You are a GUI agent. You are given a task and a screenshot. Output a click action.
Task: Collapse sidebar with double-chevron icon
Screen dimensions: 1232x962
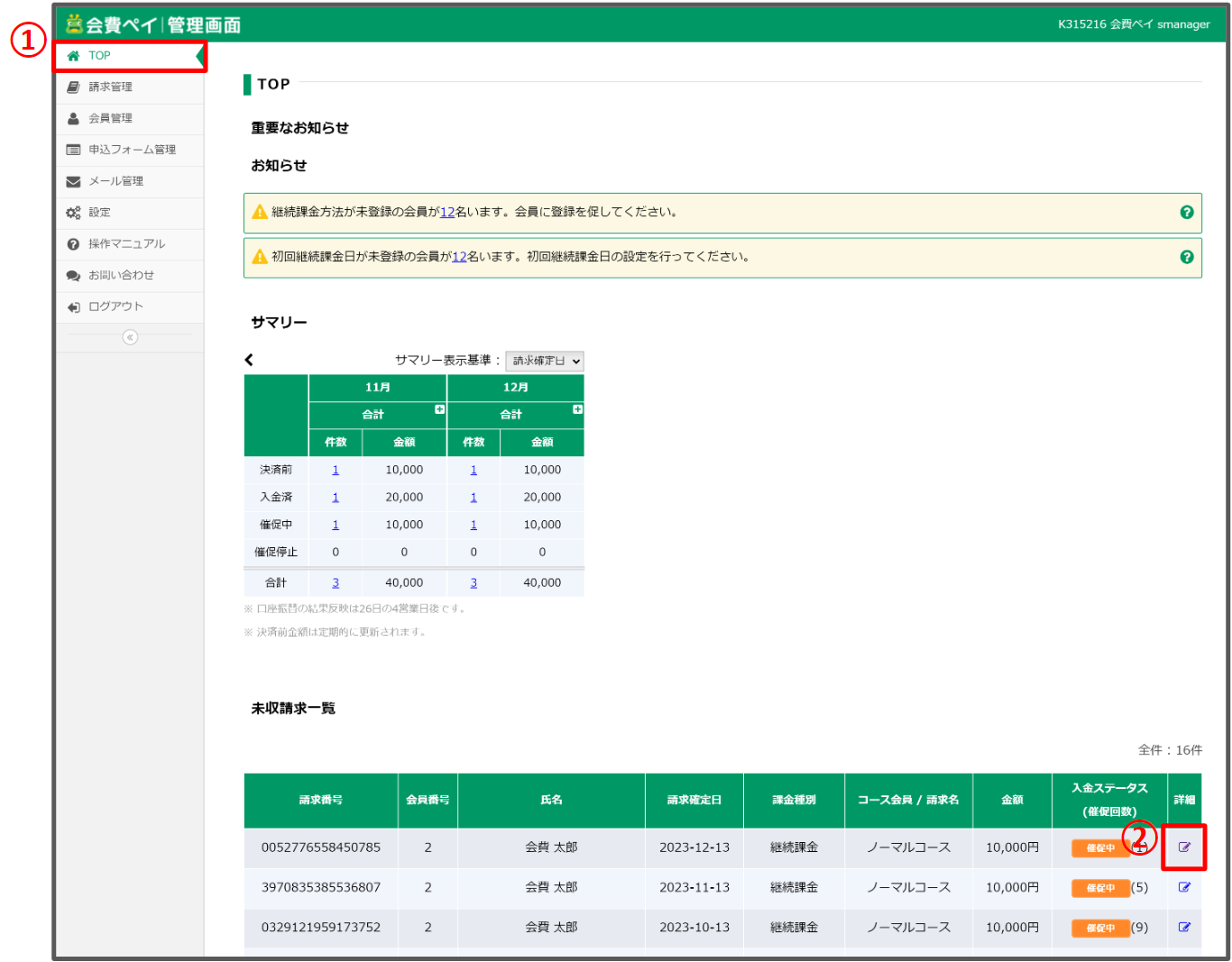click(x=130, y=337)
